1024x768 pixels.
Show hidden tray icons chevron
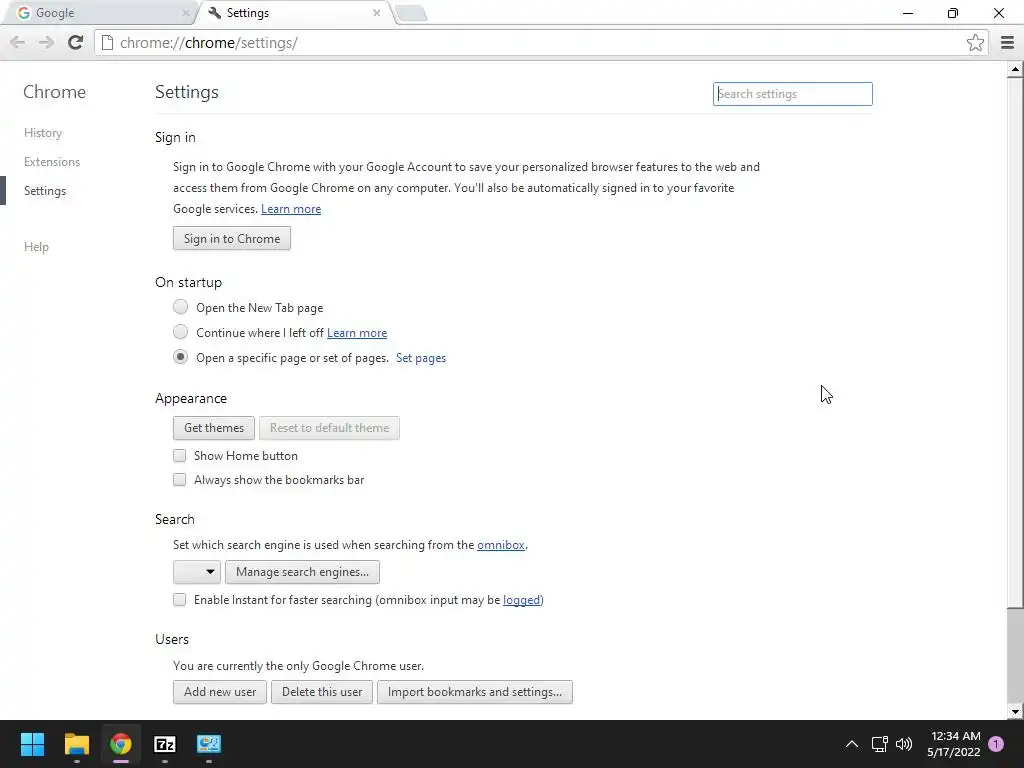(852, 744)
